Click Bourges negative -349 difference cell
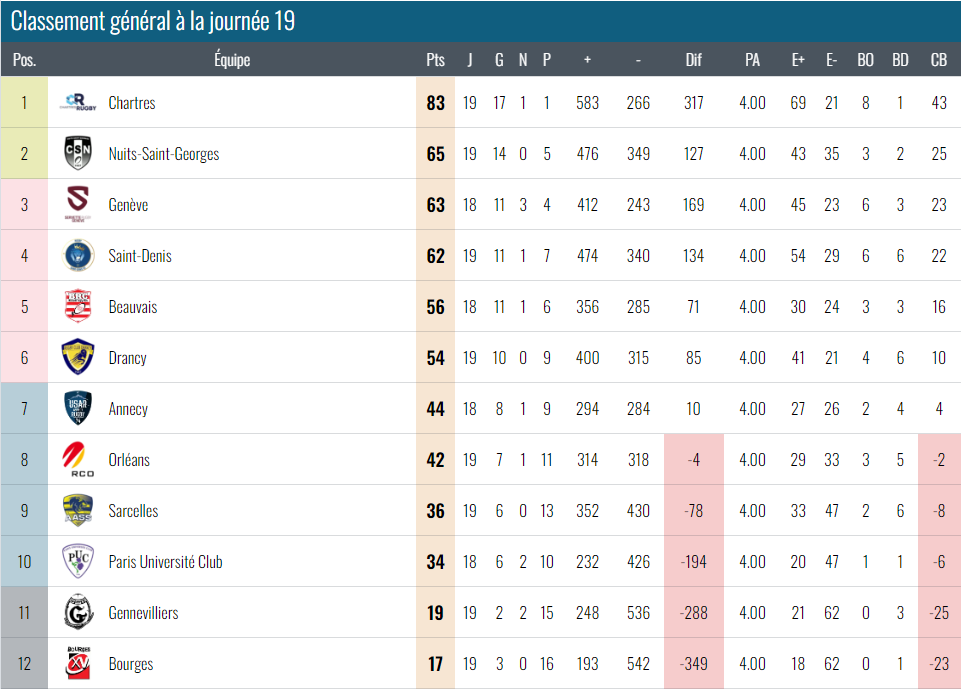The width and height of the screenshot is (962, 689). [x=693, y=664]
